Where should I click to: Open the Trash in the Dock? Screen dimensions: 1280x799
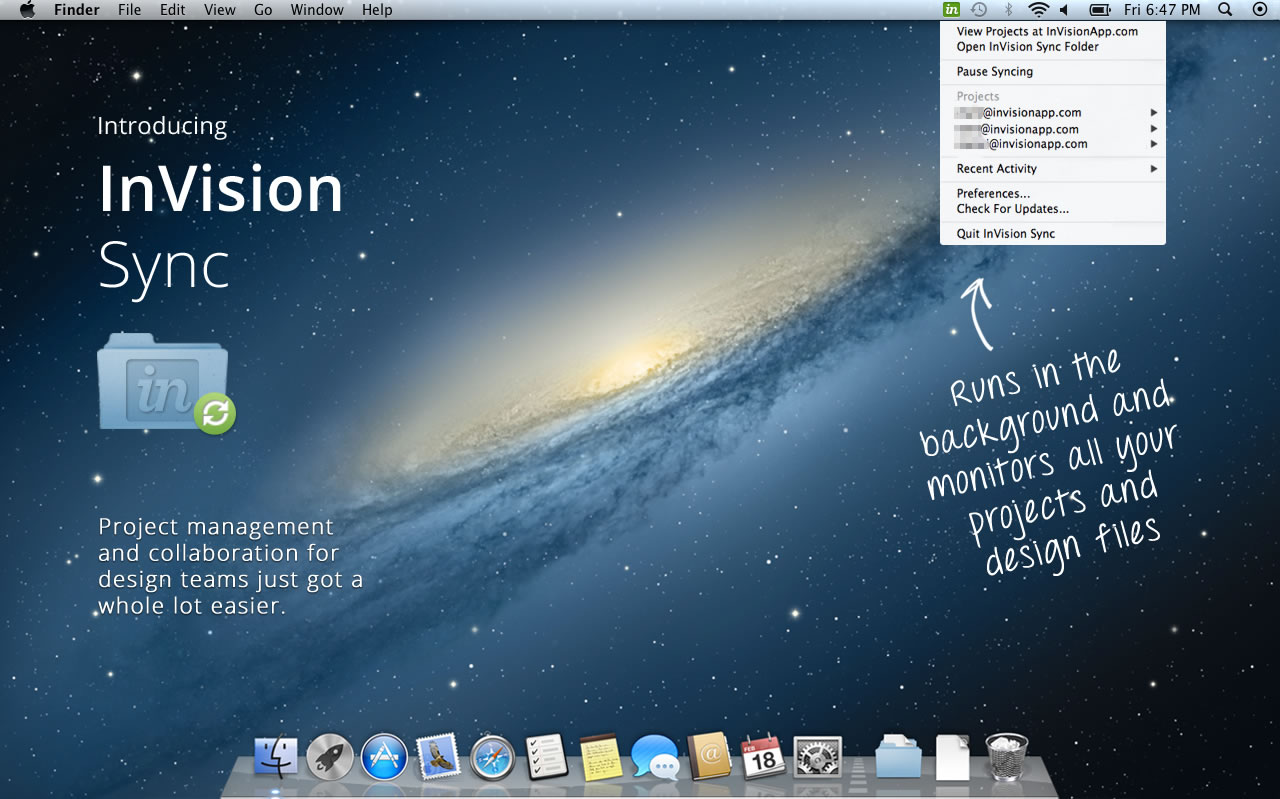point(1007,757)
